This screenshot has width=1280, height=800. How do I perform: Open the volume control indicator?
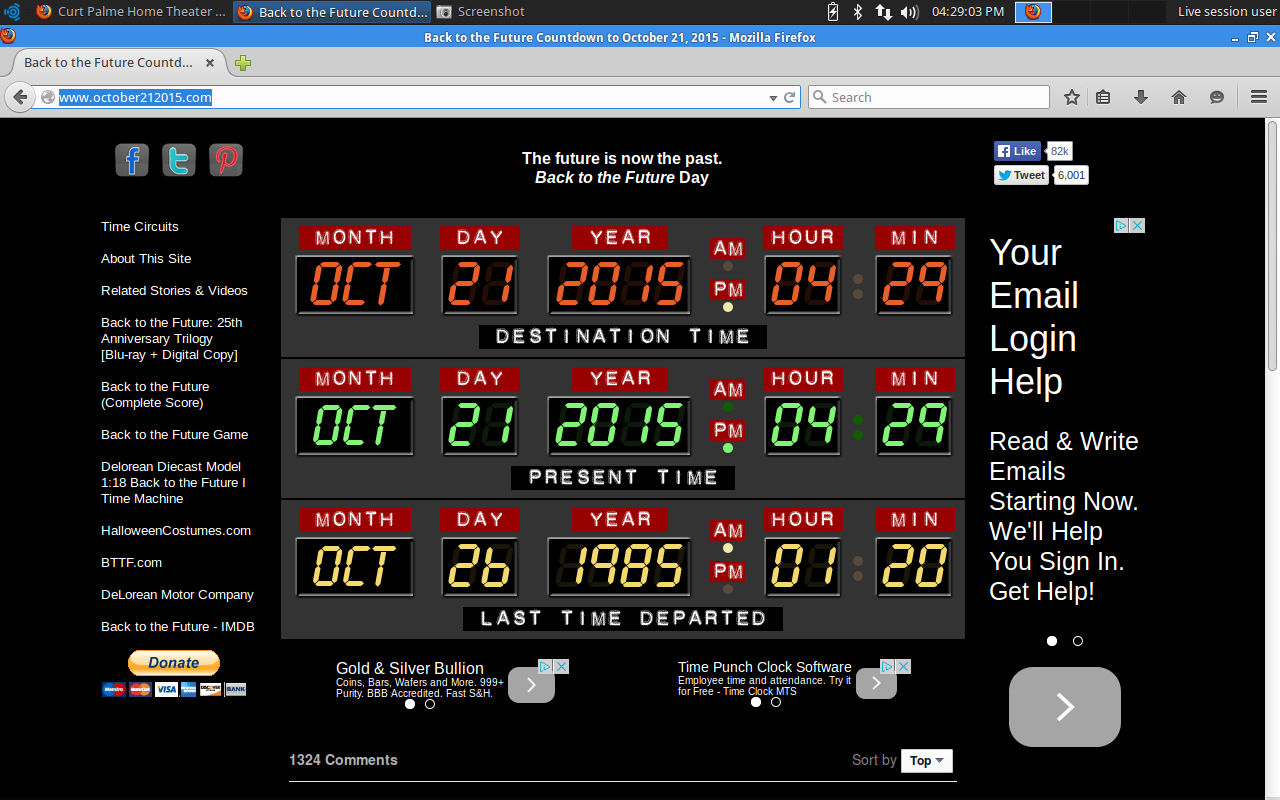(x=909, y=12)
